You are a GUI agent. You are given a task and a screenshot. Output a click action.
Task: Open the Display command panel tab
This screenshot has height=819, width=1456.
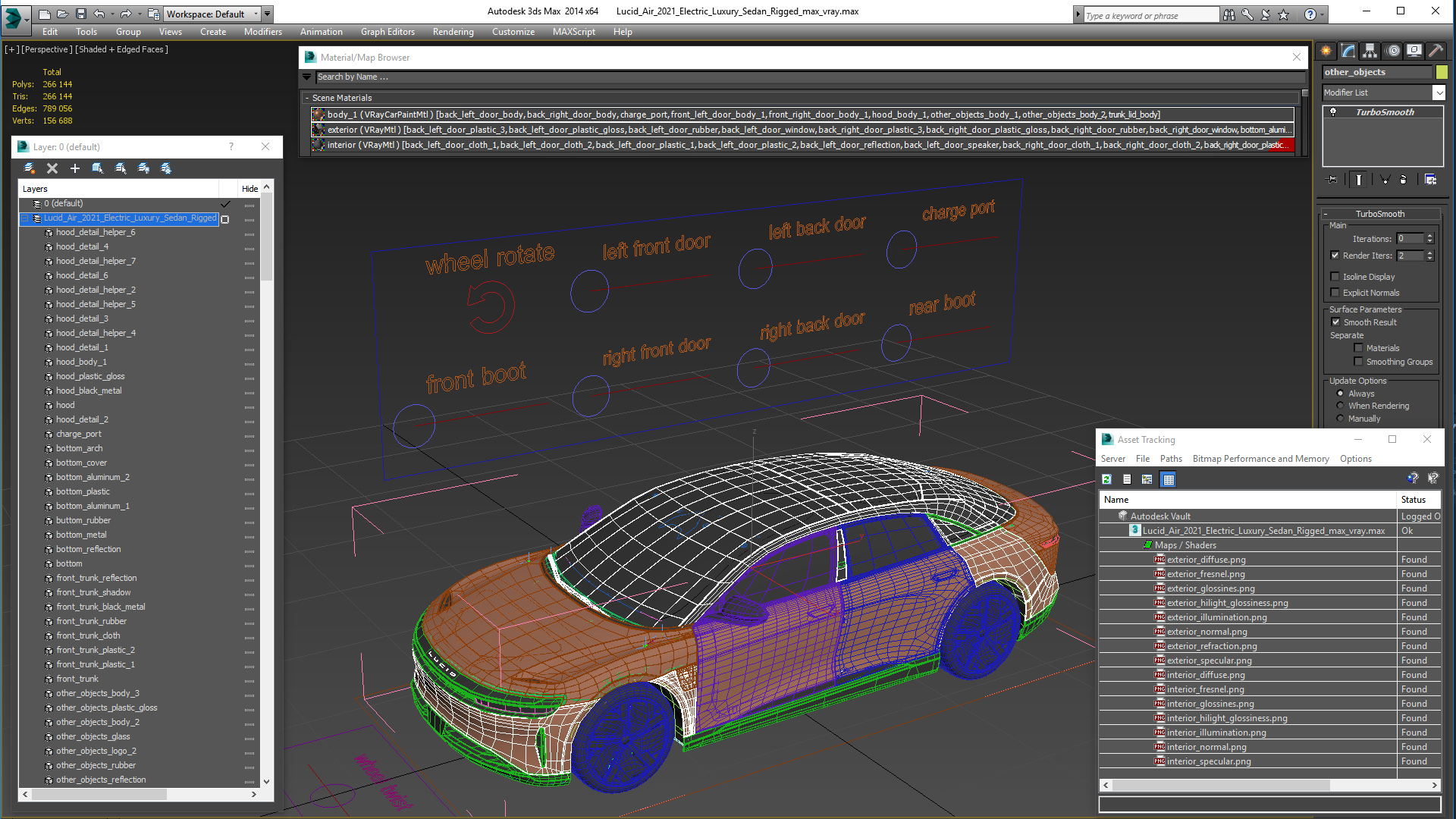1414,51
